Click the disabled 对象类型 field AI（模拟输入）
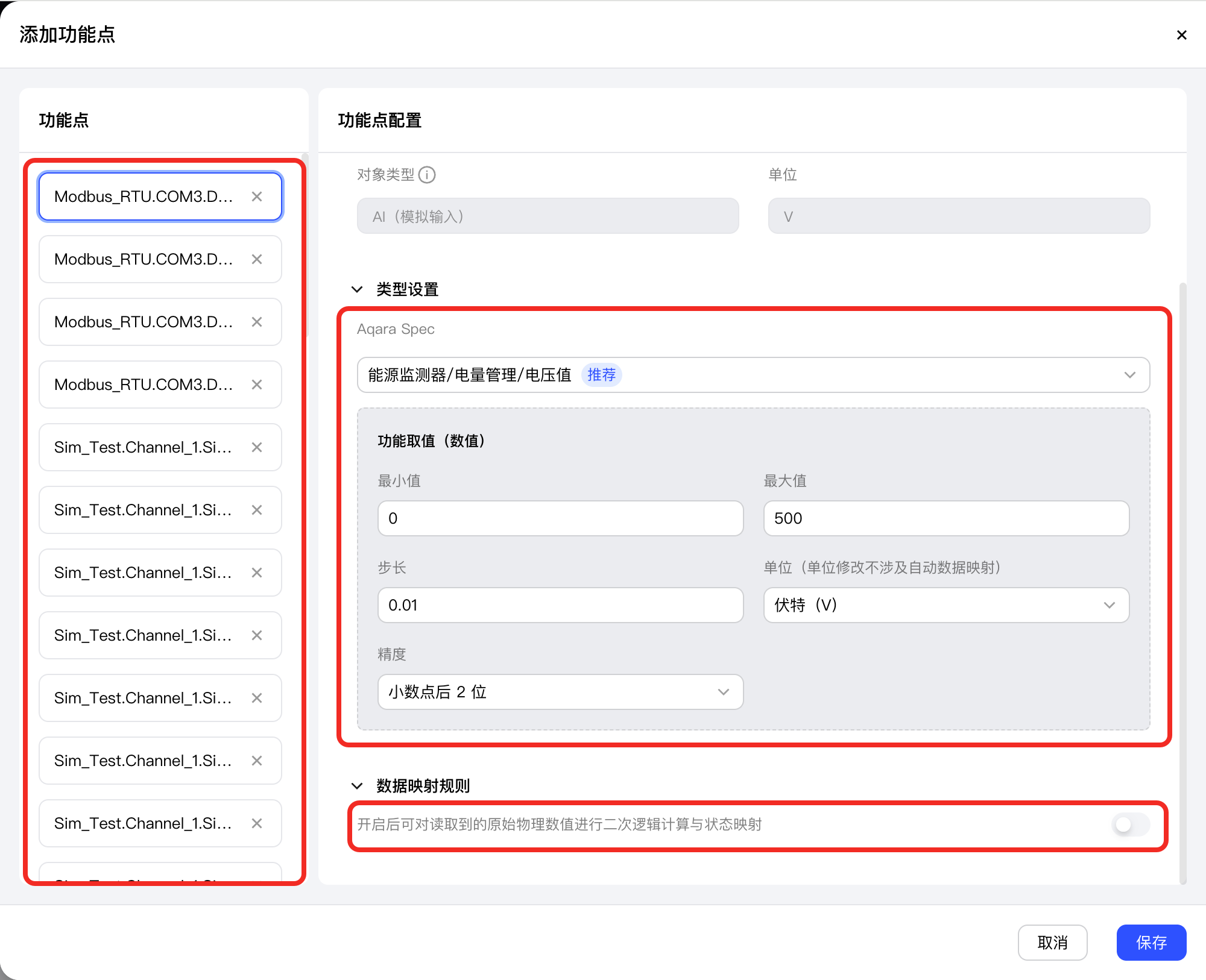This screenshot has height=980, width=1206. 548,216
